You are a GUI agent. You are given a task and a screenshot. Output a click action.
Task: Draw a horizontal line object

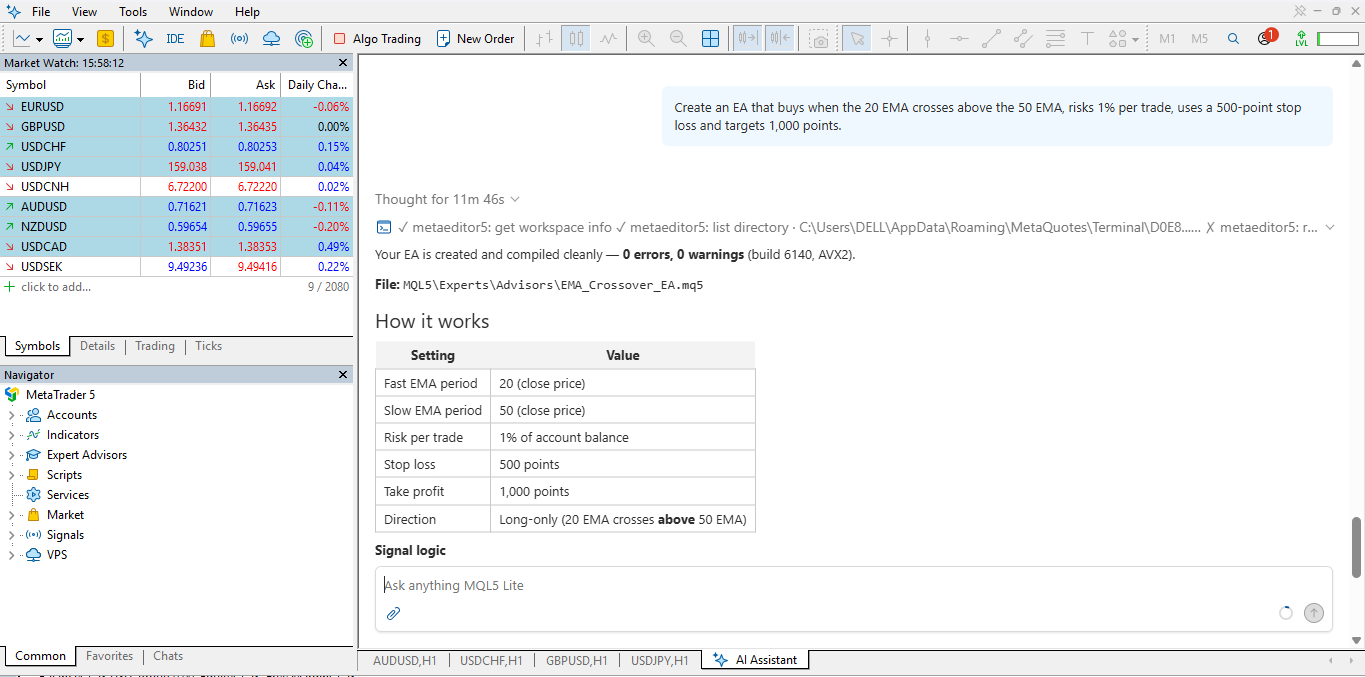959,39
